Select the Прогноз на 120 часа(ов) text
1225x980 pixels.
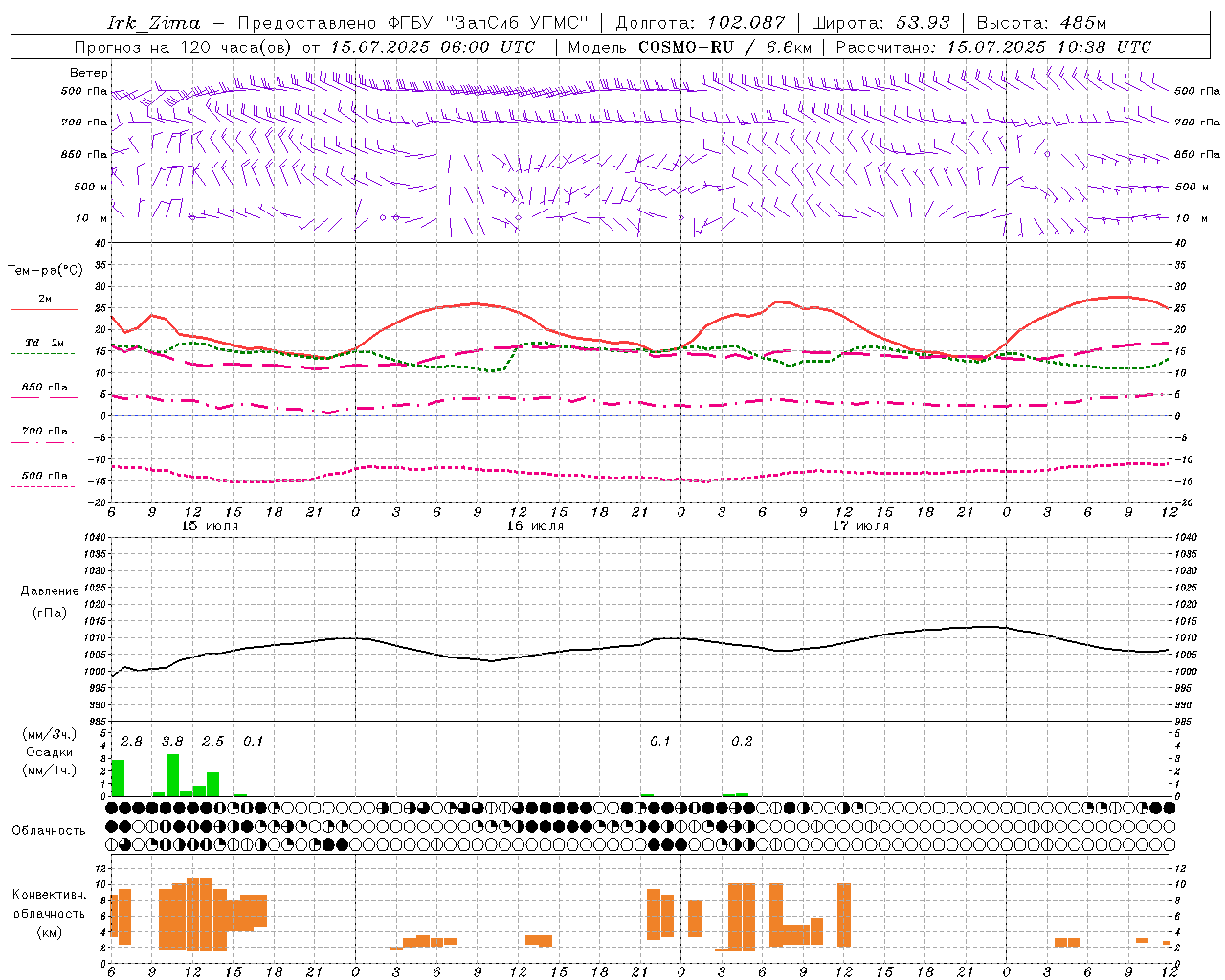coord(184,47)
